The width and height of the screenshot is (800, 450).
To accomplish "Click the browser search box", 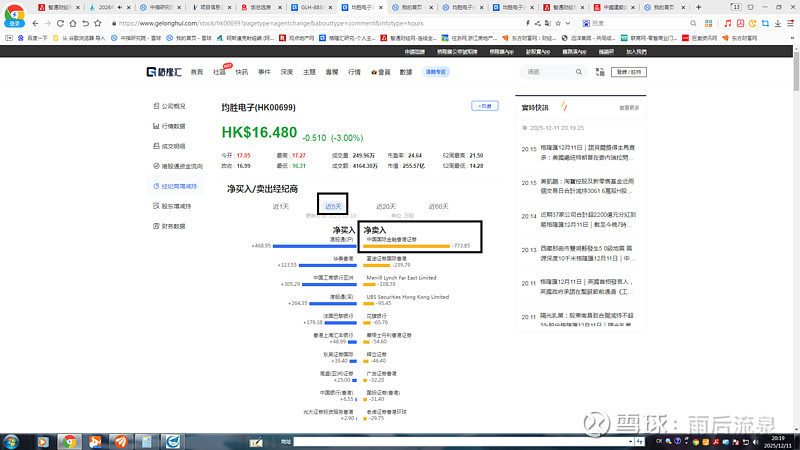I will click(x=638, y=23).
